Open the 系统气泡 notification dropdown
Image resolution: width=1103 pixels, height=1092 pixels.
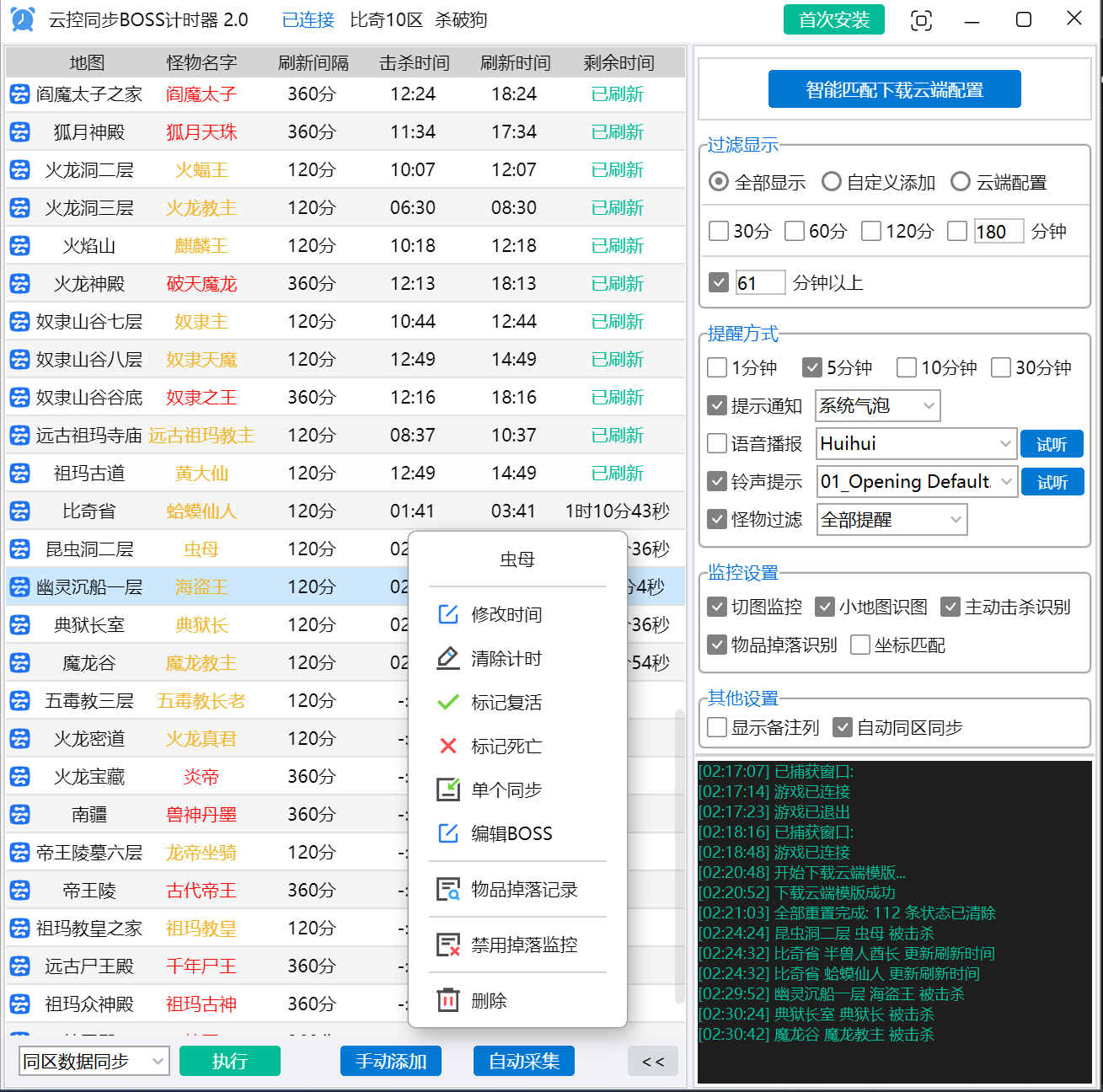(878, 405)
